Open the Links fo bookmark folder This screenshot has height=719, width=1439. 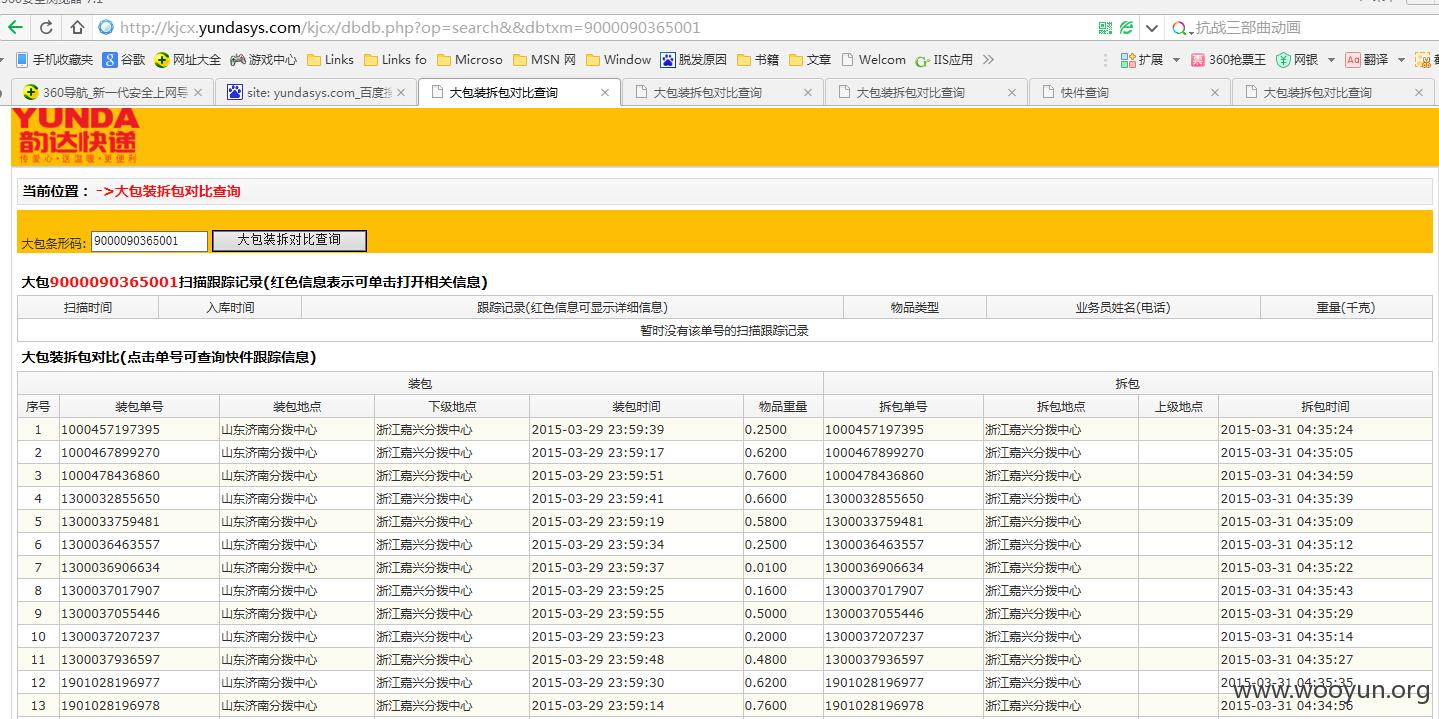pos(396,60)
